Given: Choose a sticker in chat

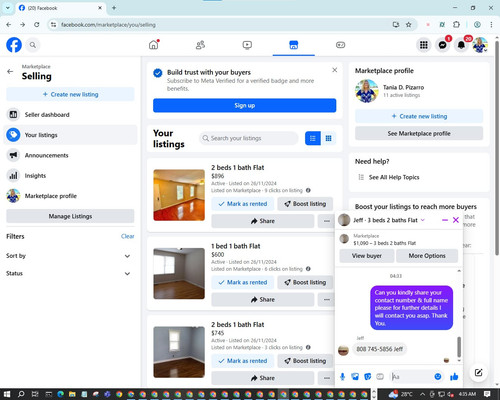Looking at the screenshot, I should point(367,377).
